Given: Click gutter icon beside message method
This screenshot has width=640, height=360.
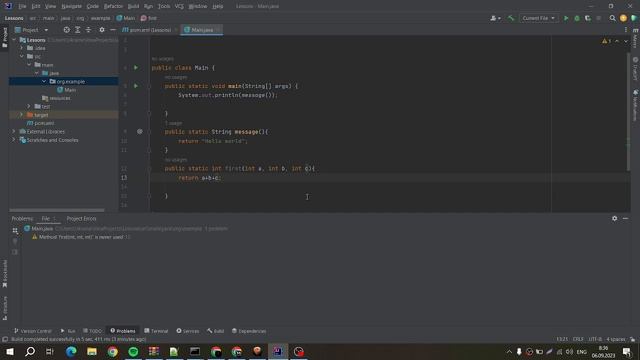Looking at the screenshot, I should 140,131.
